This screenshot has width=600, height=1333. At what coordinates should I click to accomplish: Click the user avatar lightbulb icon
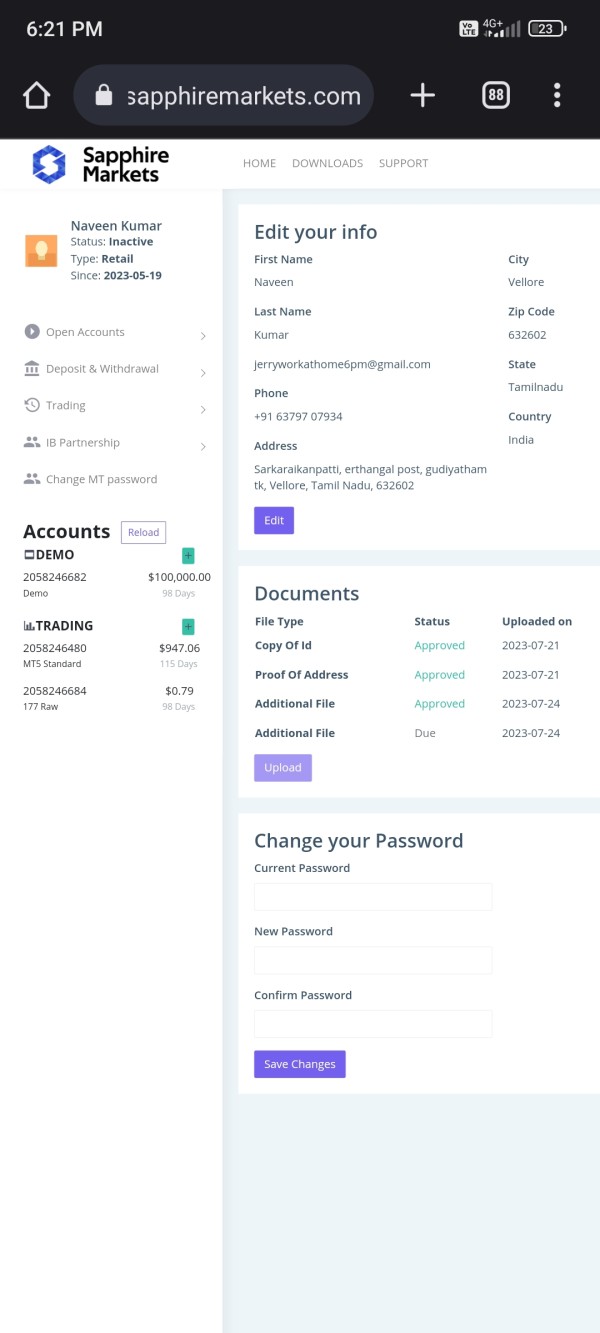coord(41,250)
